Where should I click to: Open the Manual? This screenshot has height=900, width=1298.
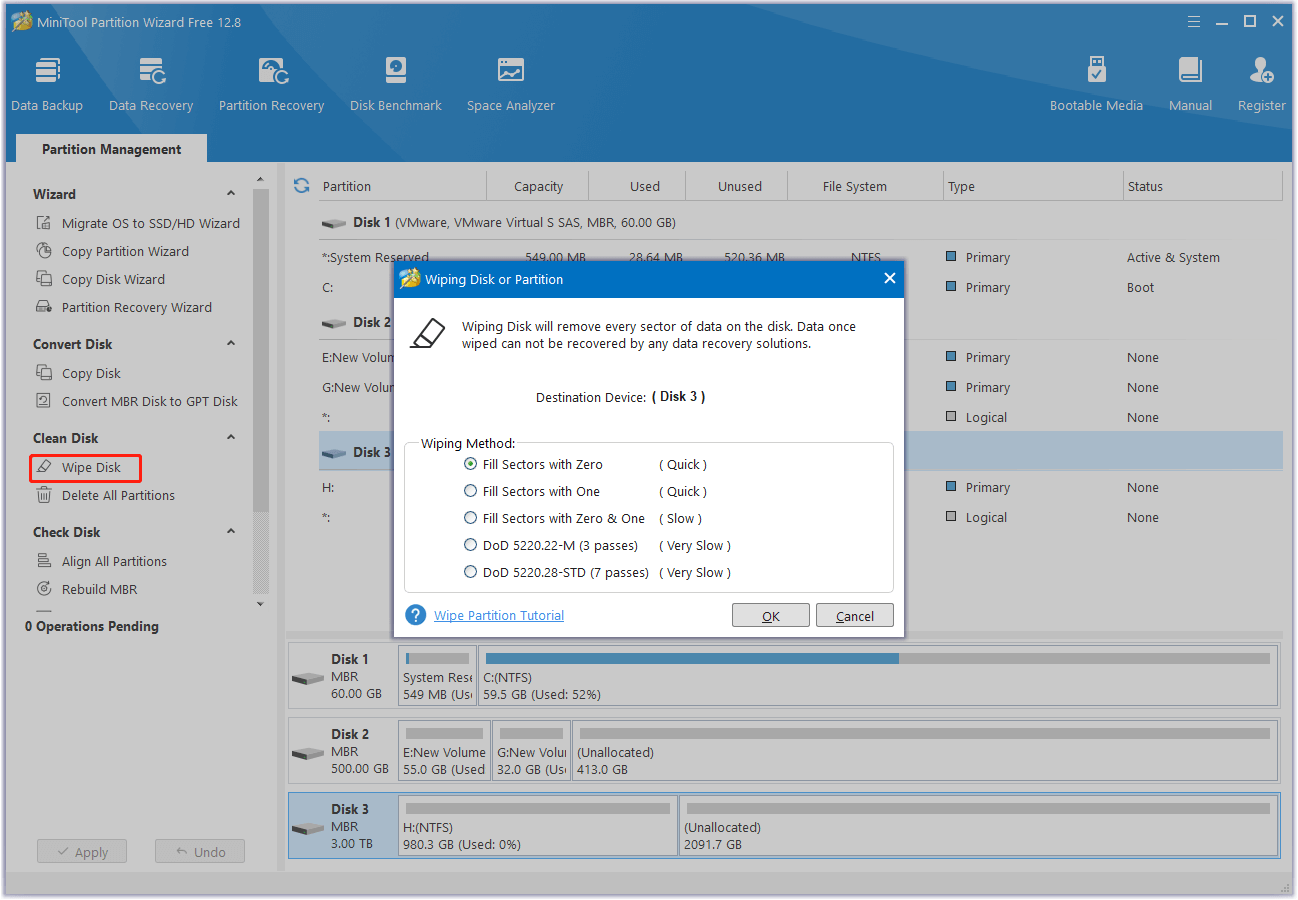coord(1190,83)
